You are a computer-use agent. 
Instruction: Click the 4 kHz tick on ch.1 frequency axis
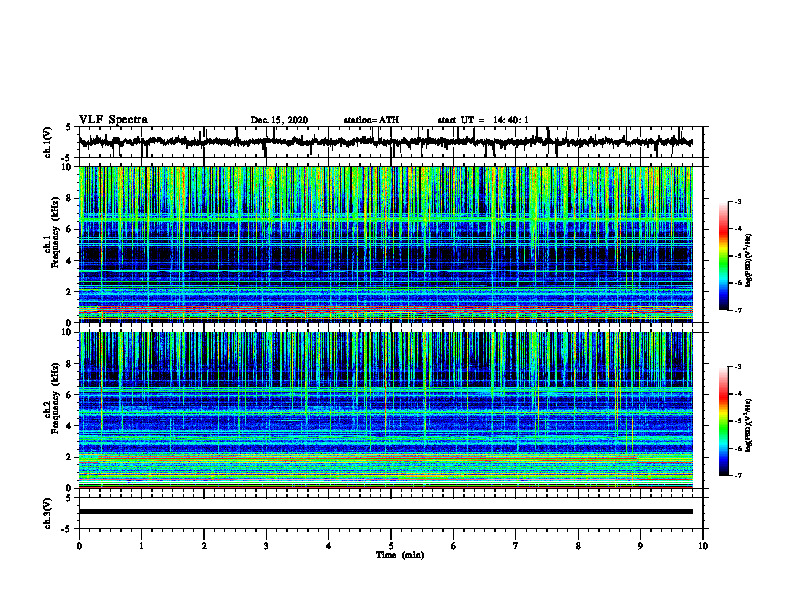[70, 261]
